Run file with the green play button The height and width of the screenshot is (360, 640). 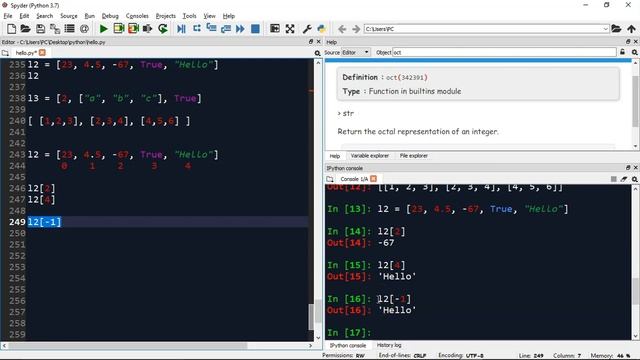pos(104,29)
